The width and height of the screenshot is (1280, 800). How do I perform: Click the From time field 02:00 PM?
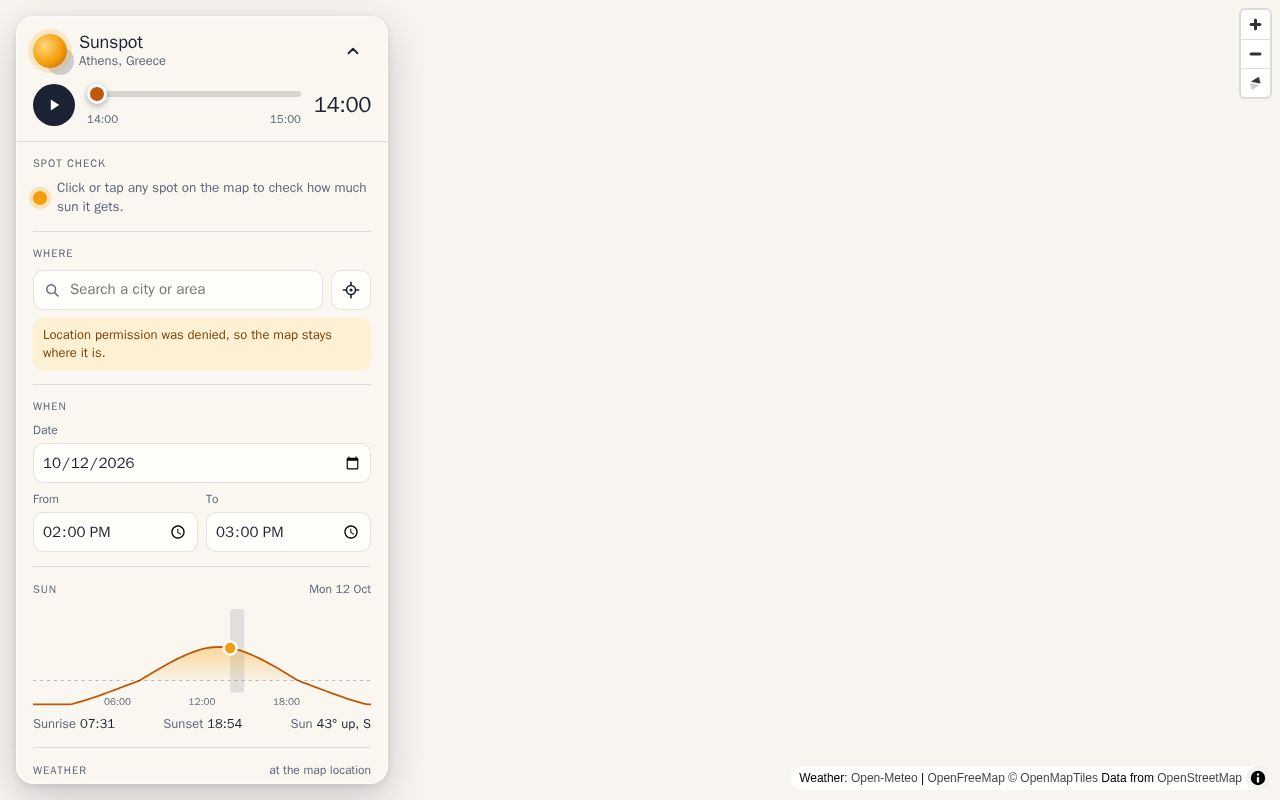coord(115,532)
